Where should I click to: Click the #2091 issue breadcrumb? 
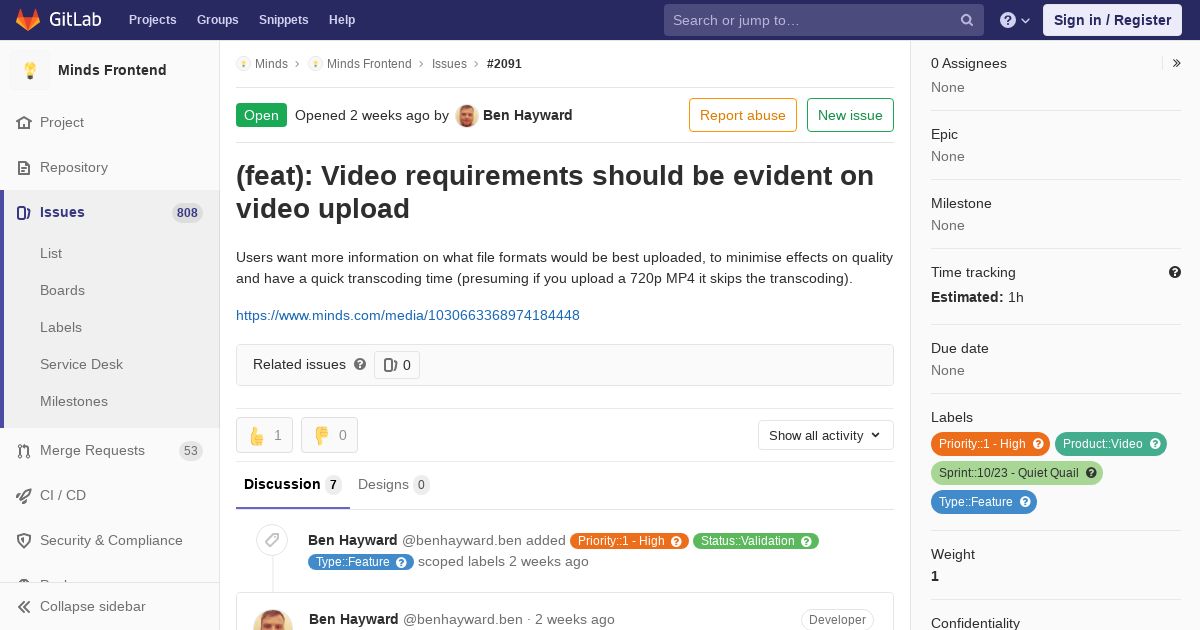pos(504,63)
